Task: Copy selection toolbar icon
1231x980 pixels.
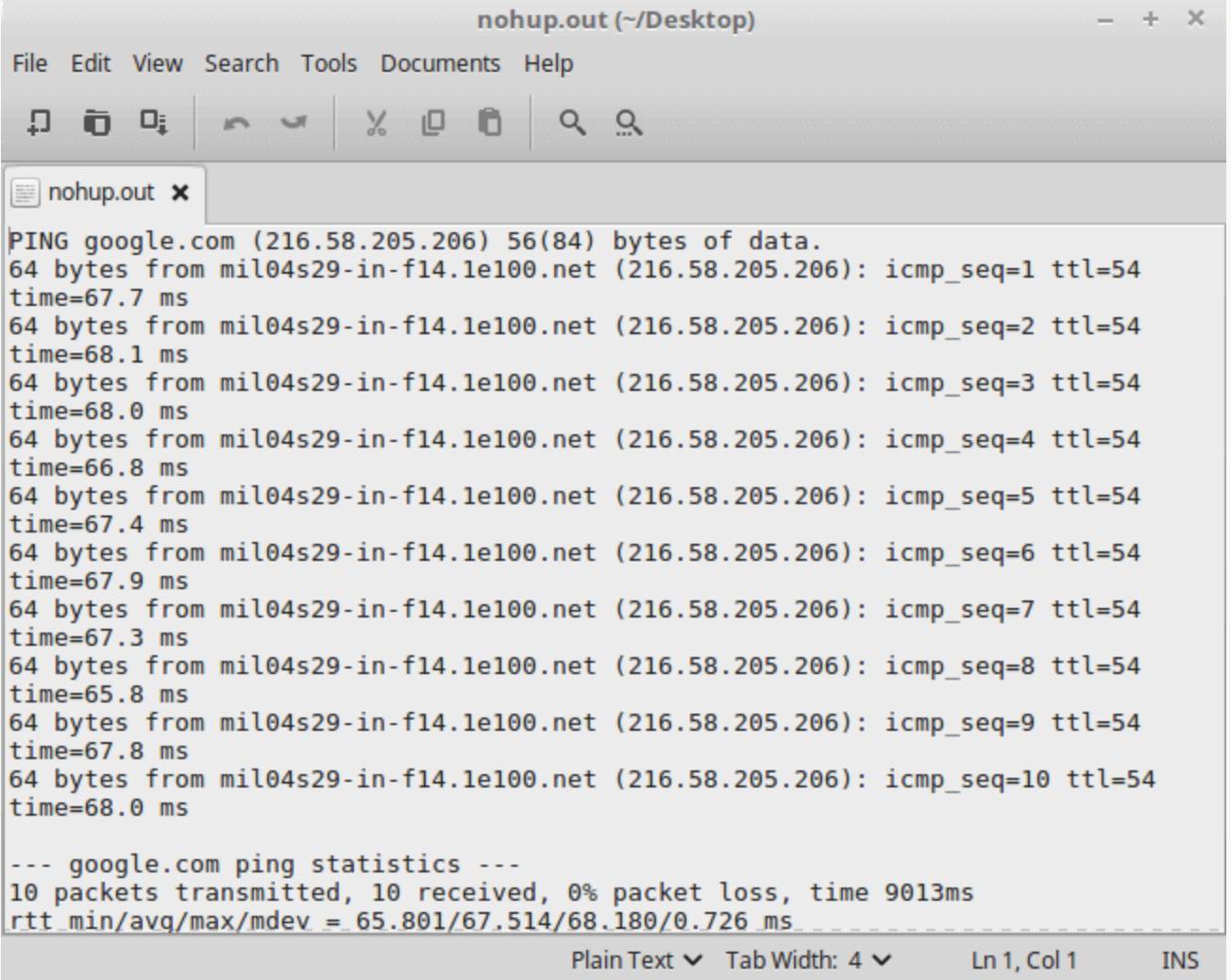Action: point(432,123)
